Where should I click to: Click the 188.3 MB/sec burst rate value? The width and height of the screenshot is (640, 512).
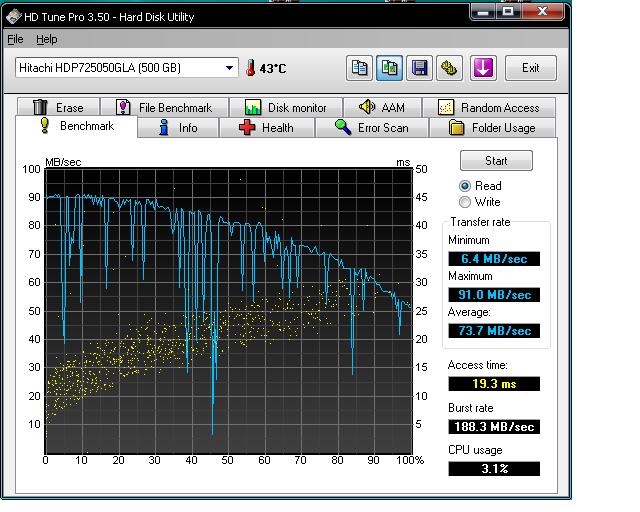click(x=494, y=427)
